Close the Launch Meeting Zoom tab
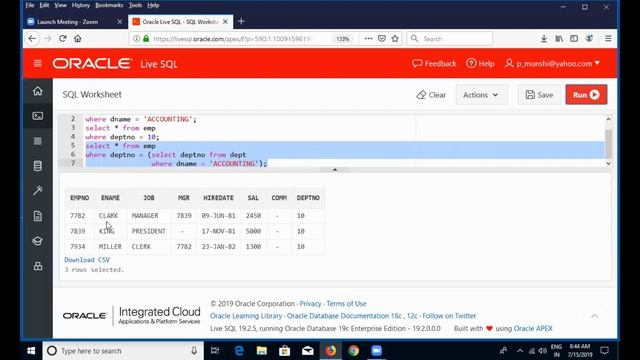 coord(120,22)
